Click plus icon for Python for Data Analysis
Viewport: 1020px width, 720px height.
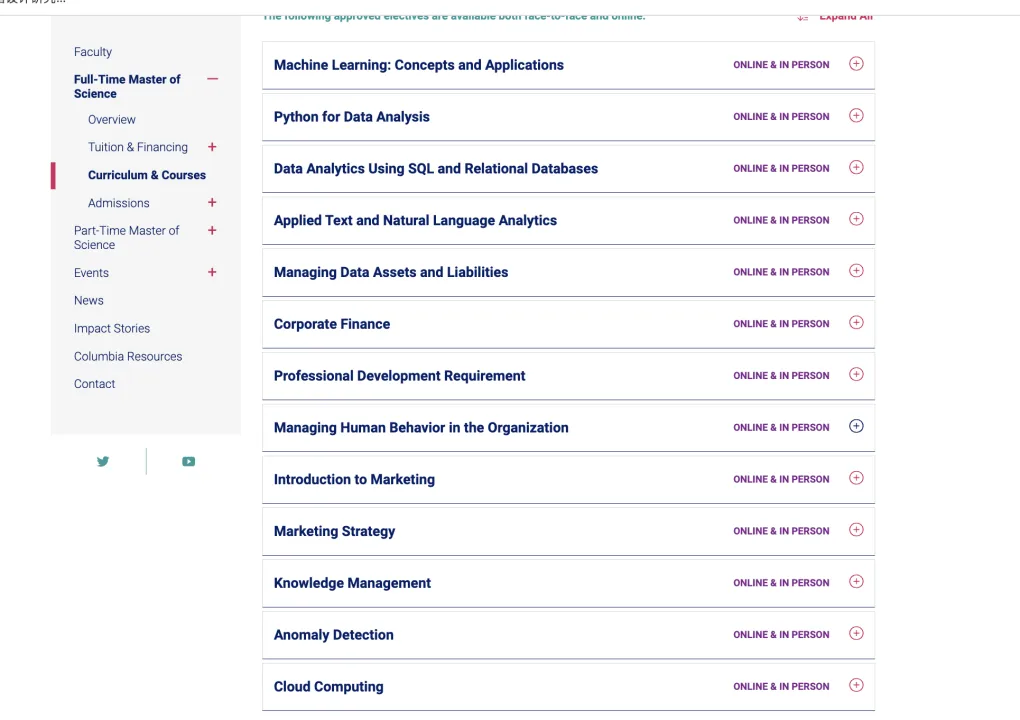point(855,116)
